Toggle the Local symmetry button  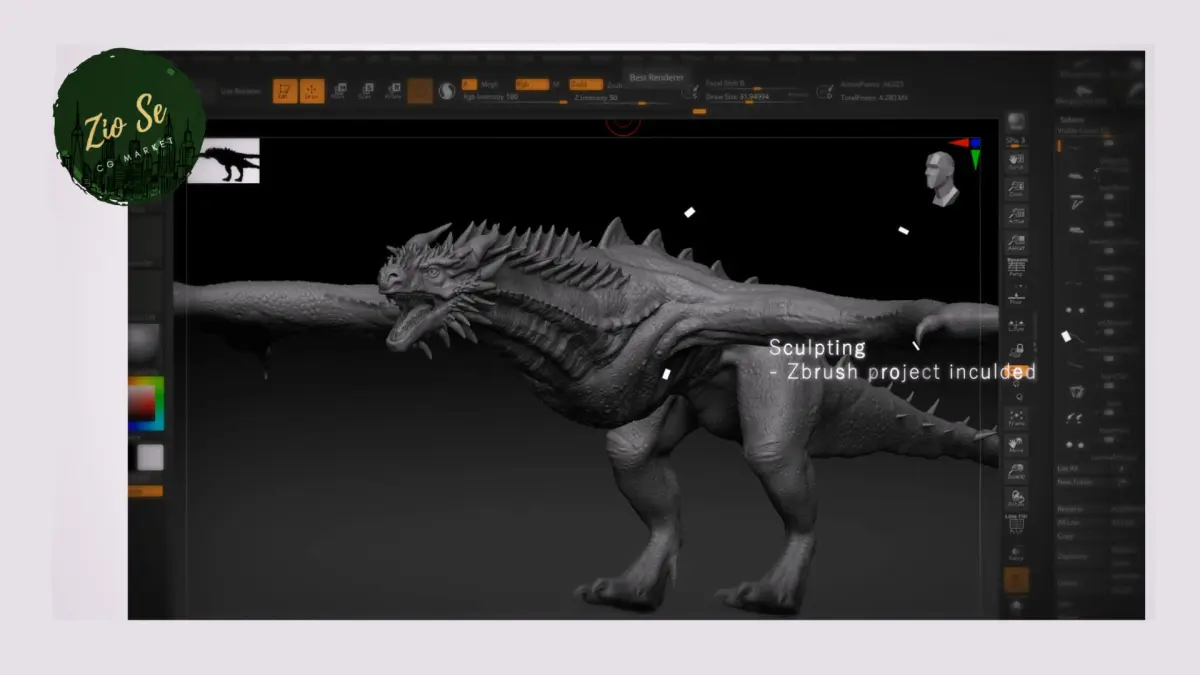click(1017, 326)
